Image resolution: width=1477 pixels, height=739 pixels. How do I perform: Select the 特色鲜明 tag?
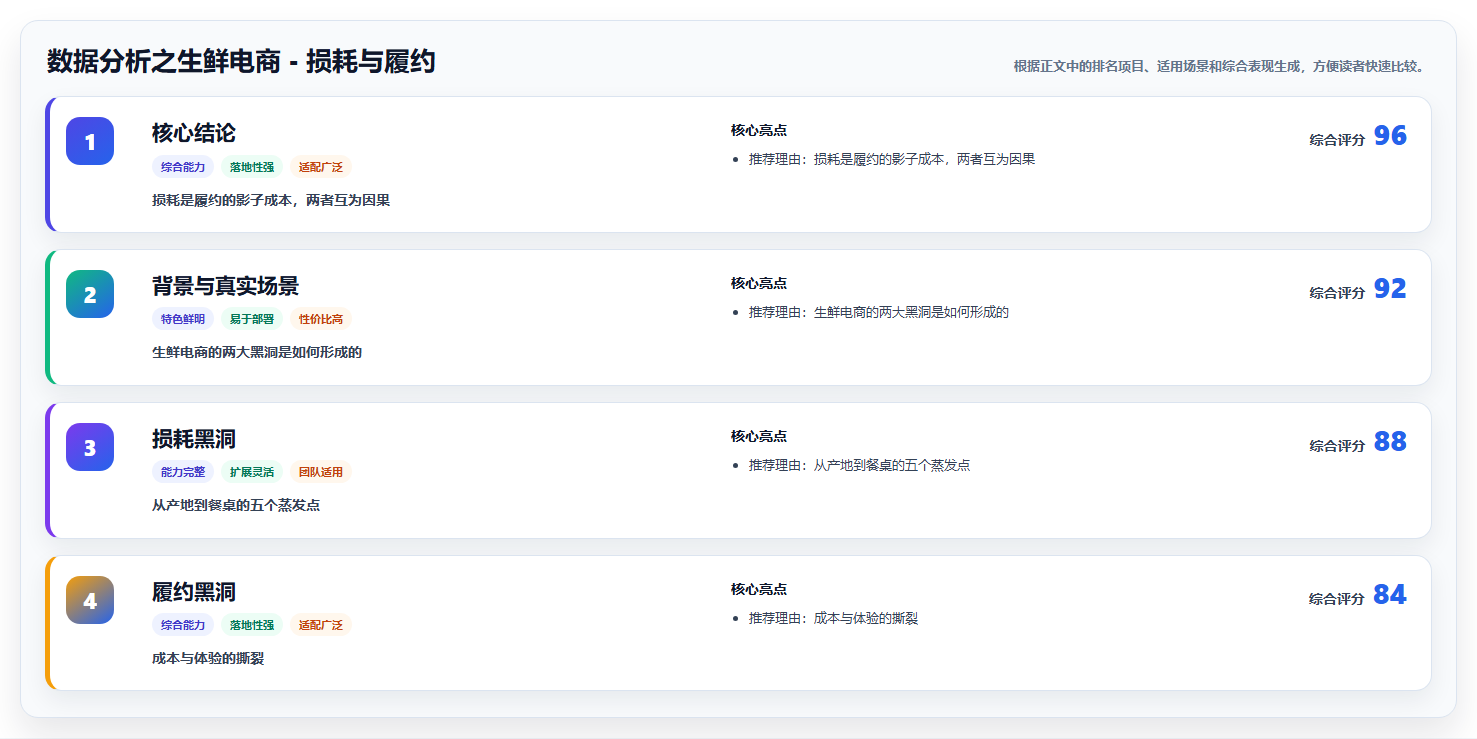tap(183, 320)
